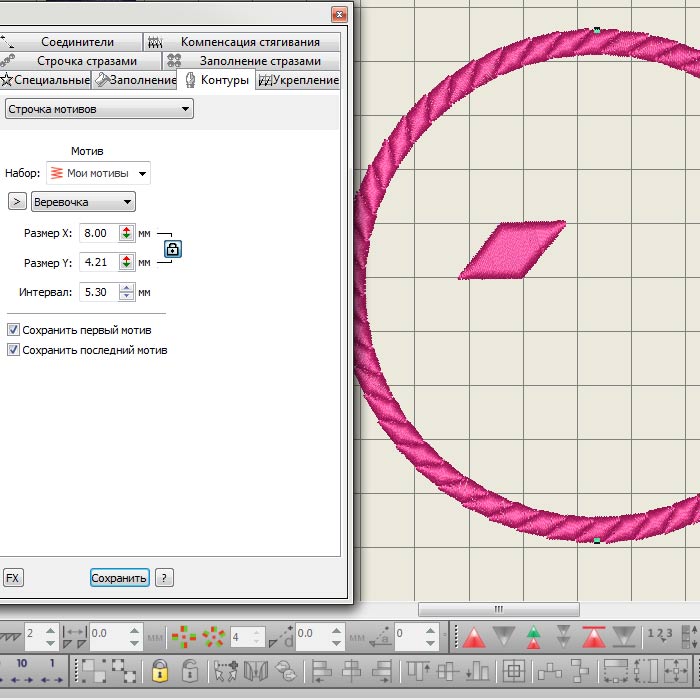700x700 pixels.
Task: Click the horizontal scrollbar below the canvas
Action: pos(498,608)
